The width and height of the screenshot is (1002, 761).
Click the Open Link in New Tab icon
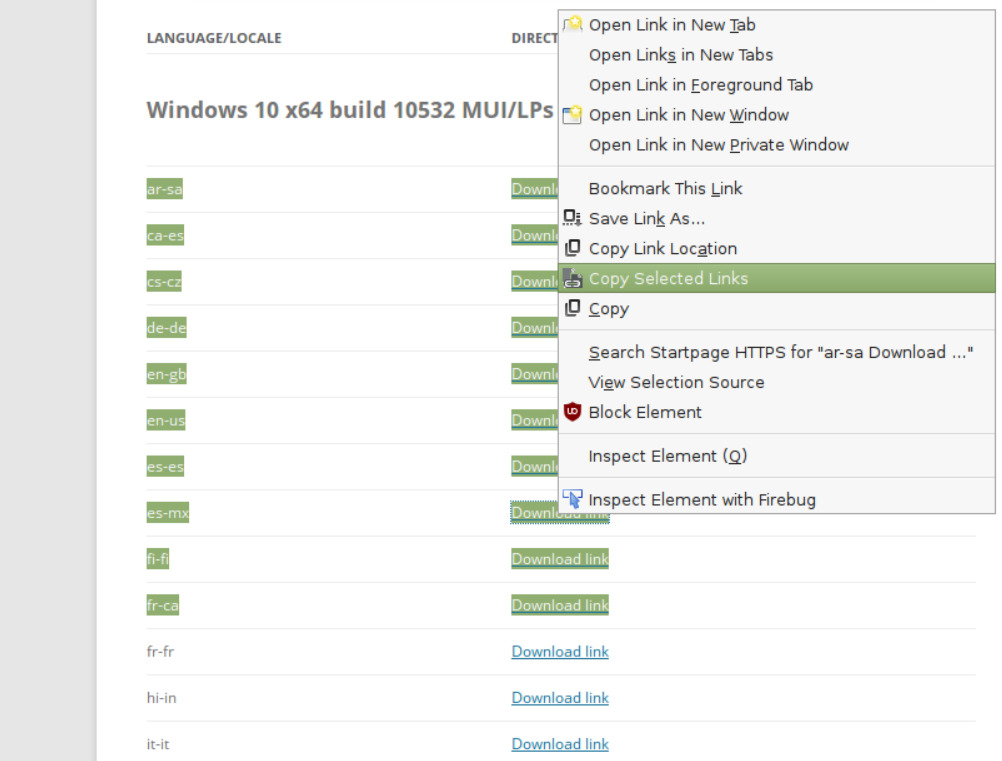pyautogui.click(x=573, y=24)
